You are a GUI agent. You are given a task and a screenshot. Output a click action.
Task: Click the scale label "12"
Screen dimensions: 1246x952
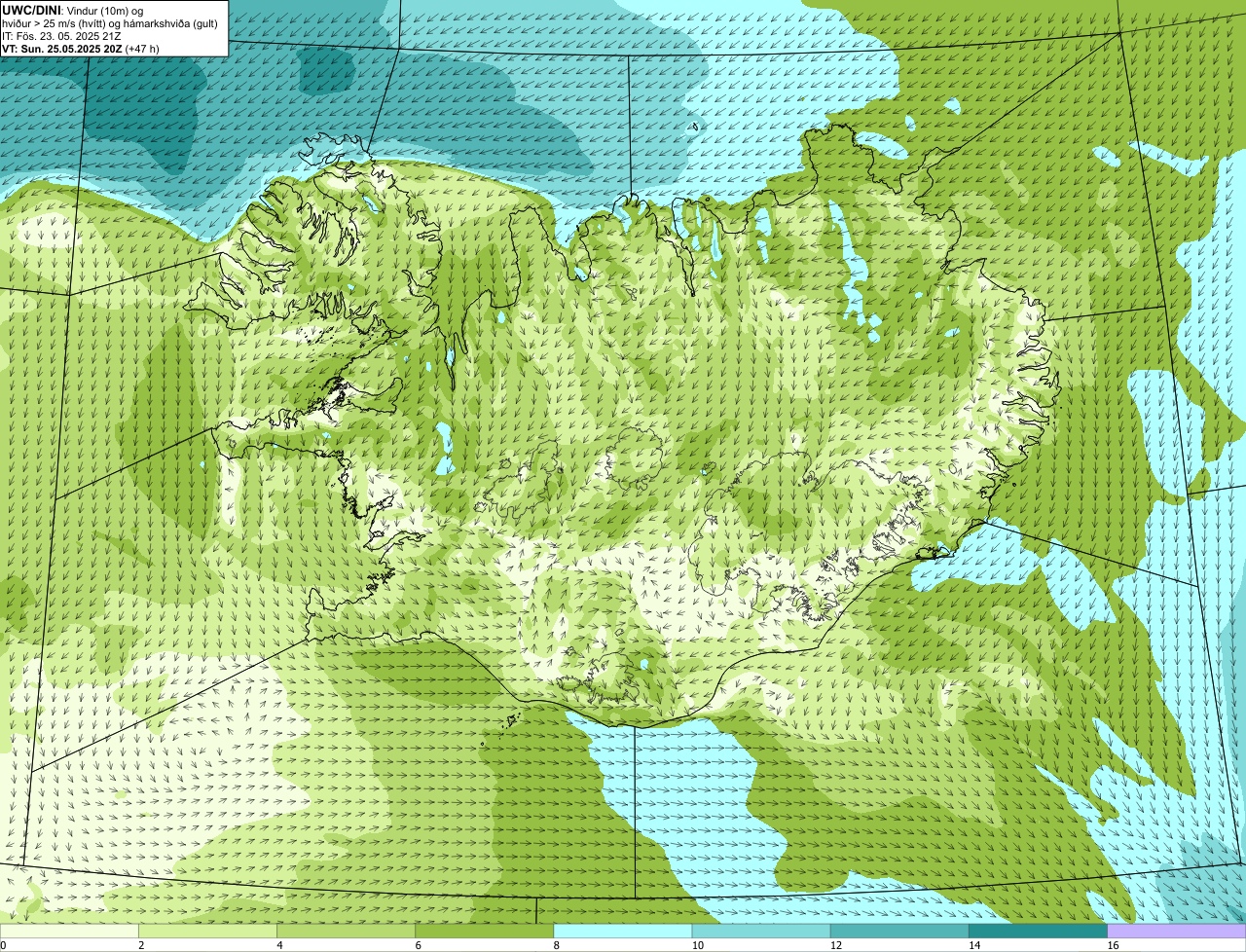(x=835, y=945)
